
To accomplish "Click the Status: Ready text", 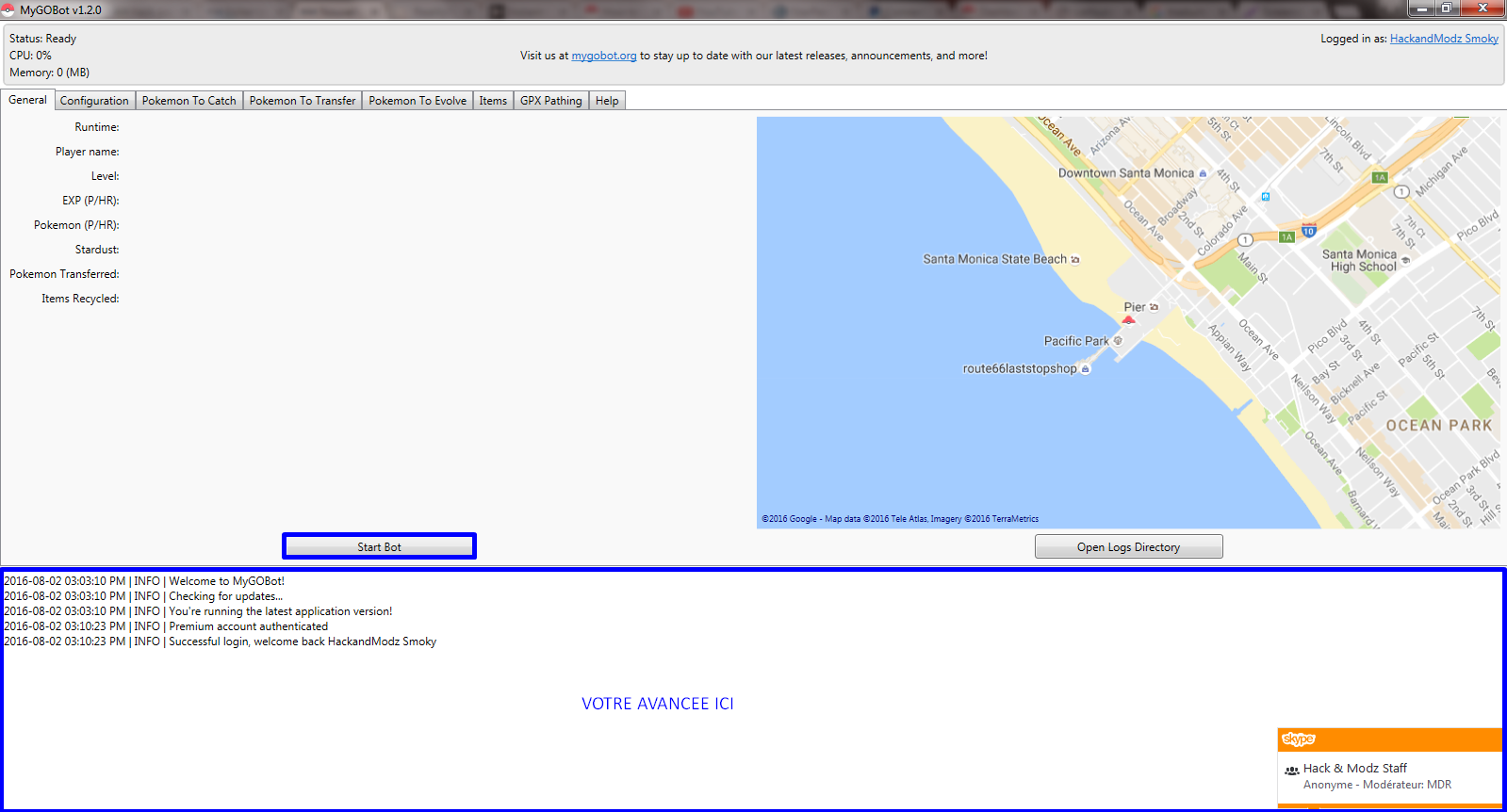I will (x=43, y=39).
